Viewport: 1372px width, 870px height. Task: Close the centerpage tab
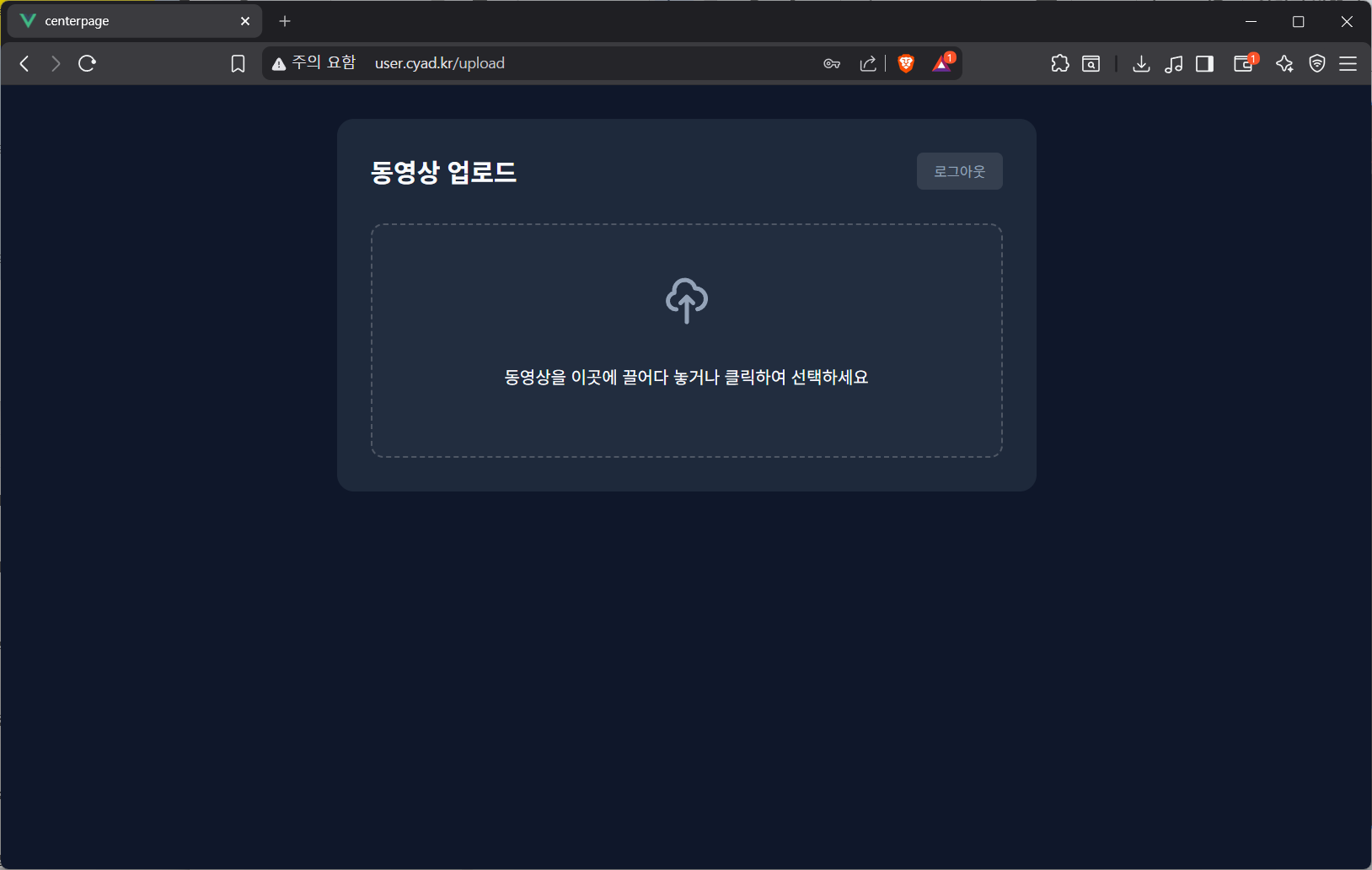[x=245, y=21]
